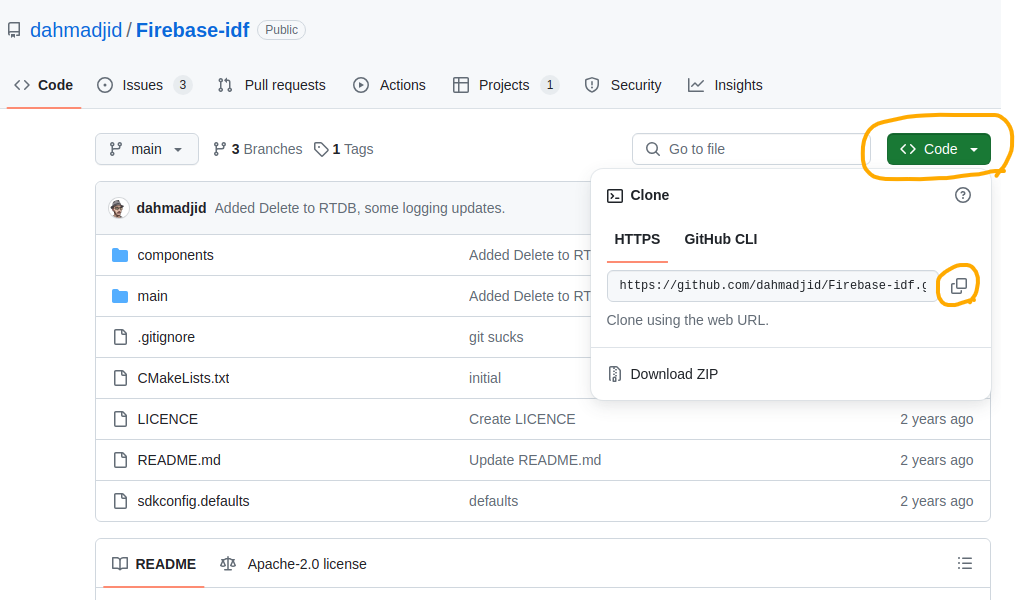The image size is (1015, 600).
Task: Go to the Actions tab
Action: point(389,85)
